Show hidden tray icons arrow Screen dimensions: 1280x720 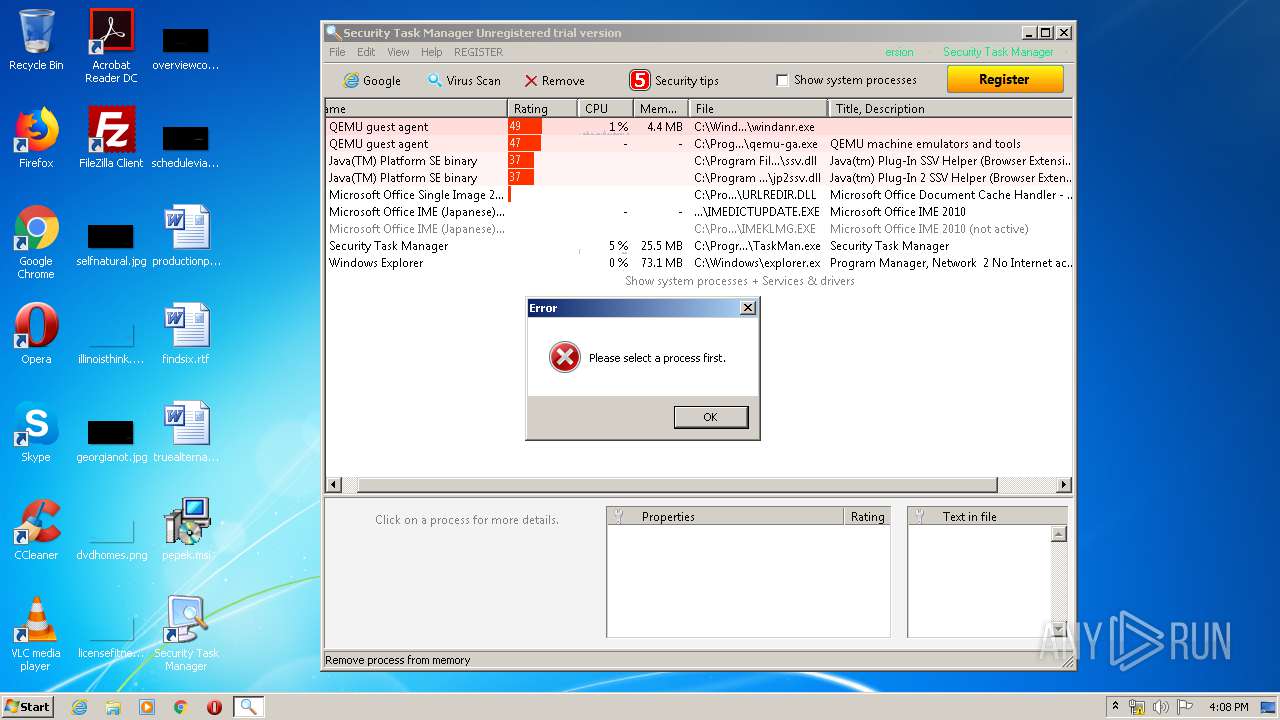coord(1116,706)
